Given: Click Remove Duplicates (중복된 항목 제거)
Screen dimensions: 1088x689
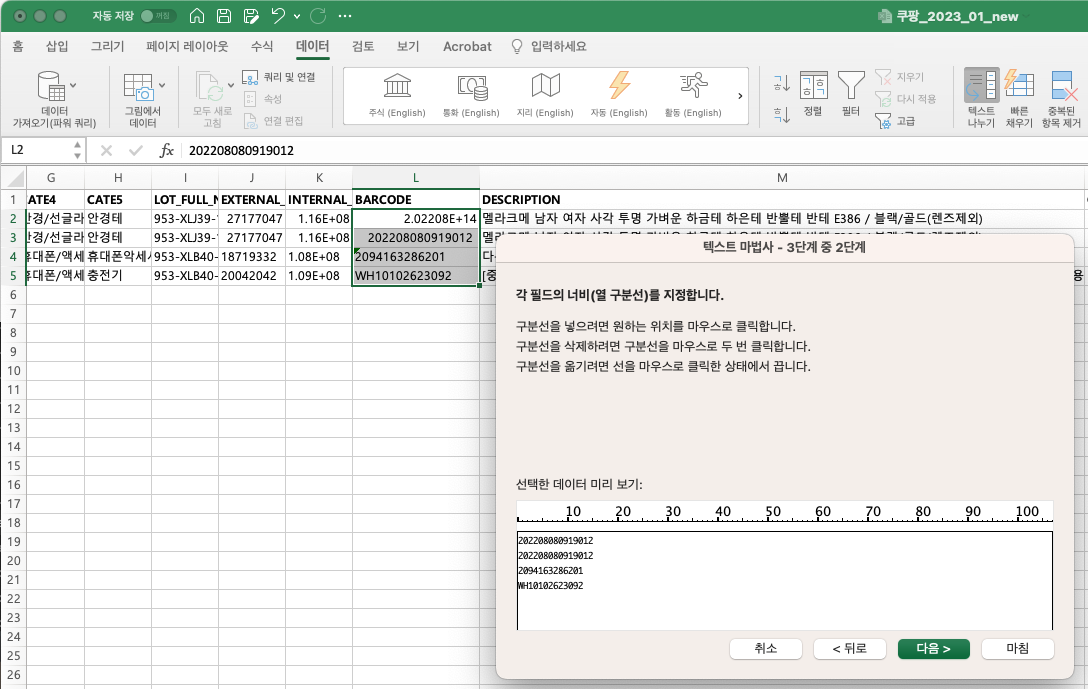Looking at the screenshot, I should (1063, 100).
